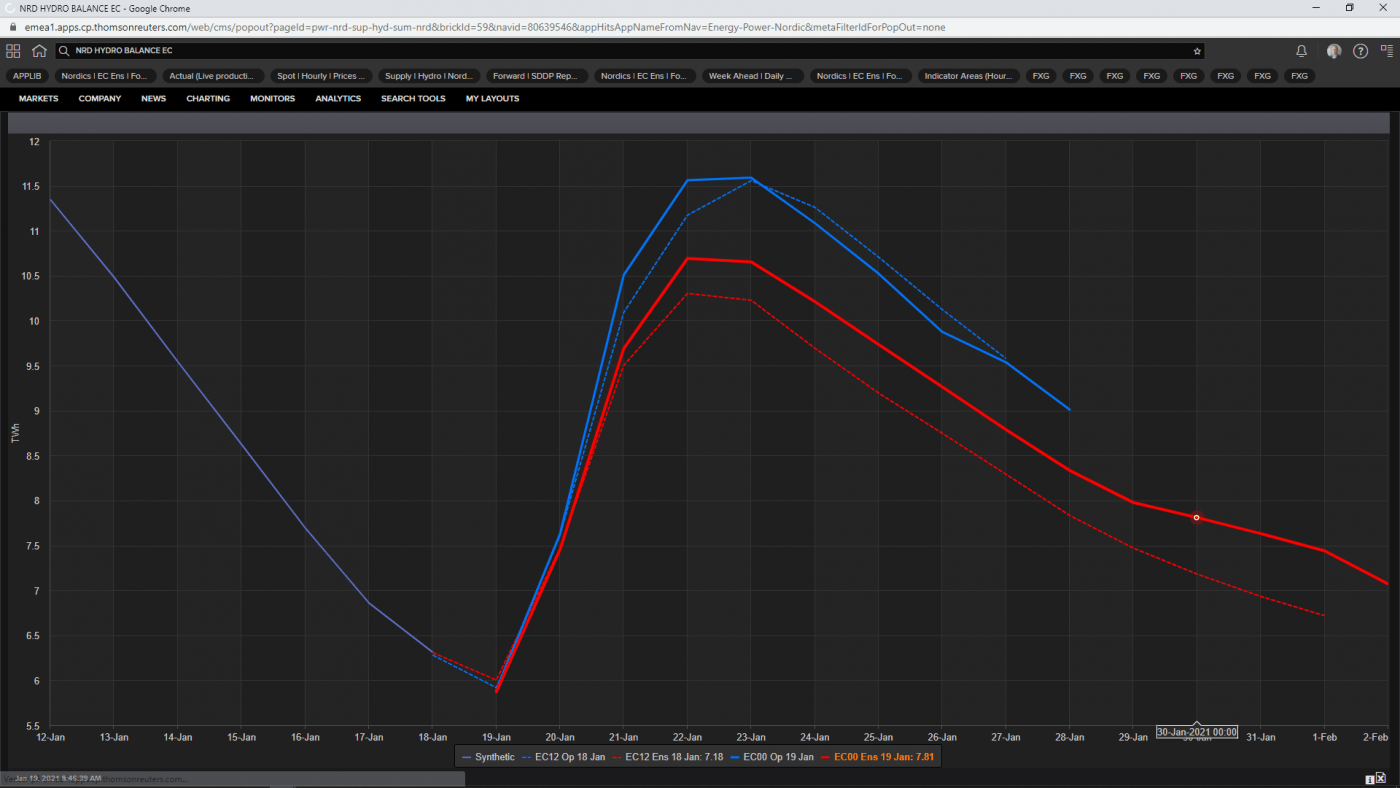Screen dimensions: 1400x788
Task: Click the NRD HYDRO BALANCE EC search field
Action: (x=600, y=51)
